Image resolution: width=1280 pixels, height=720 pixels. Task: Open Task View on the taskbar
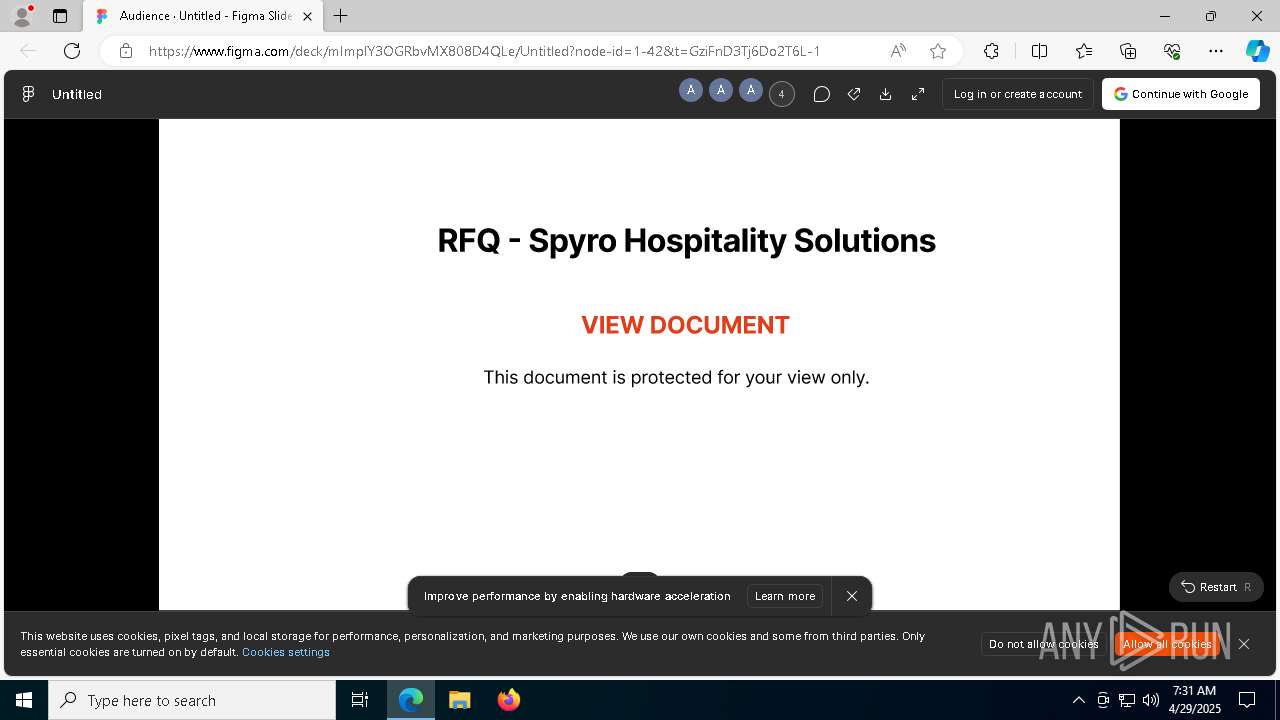(360, 700)
